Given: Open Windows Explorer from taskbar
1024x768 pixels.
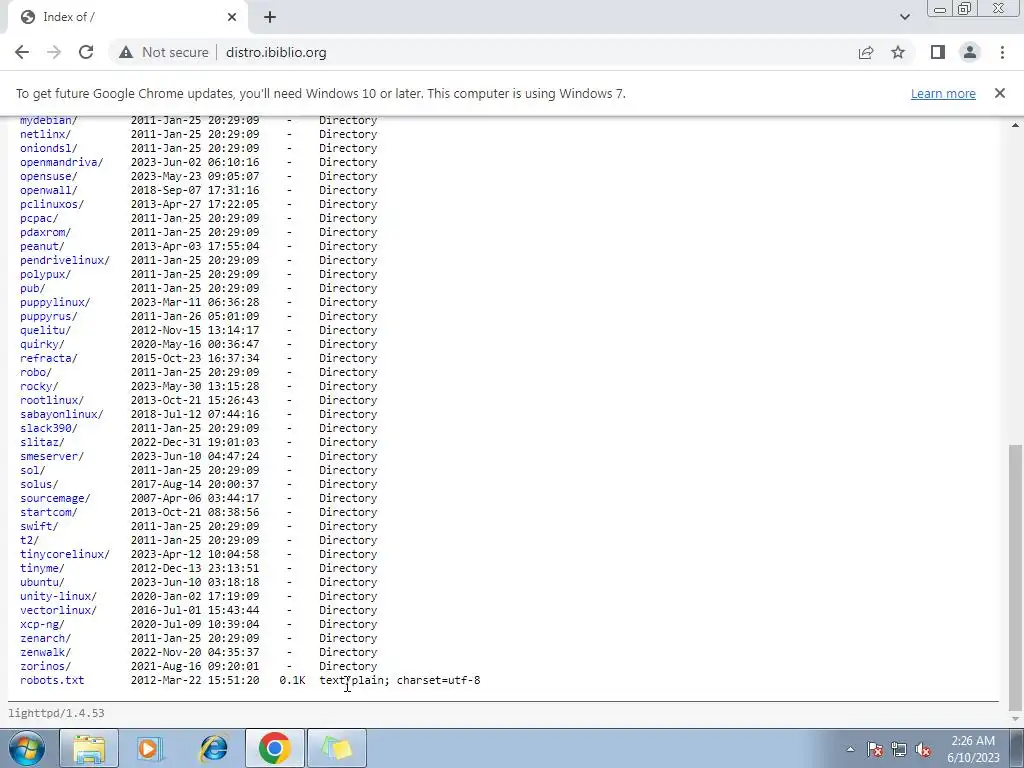Looking at the screenshot, I should click(x=89, y=748).
